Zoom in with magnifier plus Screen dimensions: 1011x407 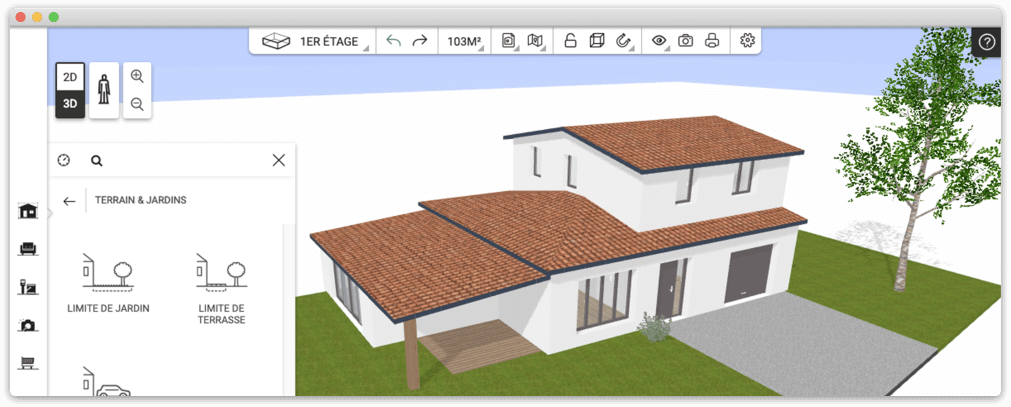137,77
